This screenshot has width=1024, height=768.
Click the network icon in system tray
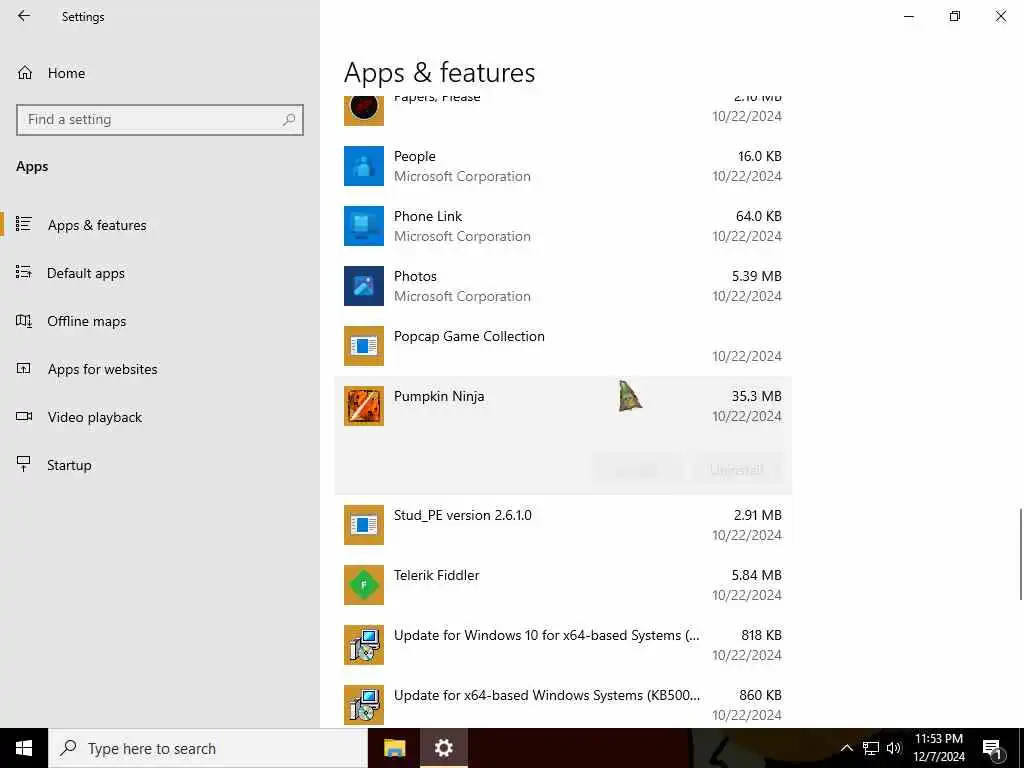(871, 748)
